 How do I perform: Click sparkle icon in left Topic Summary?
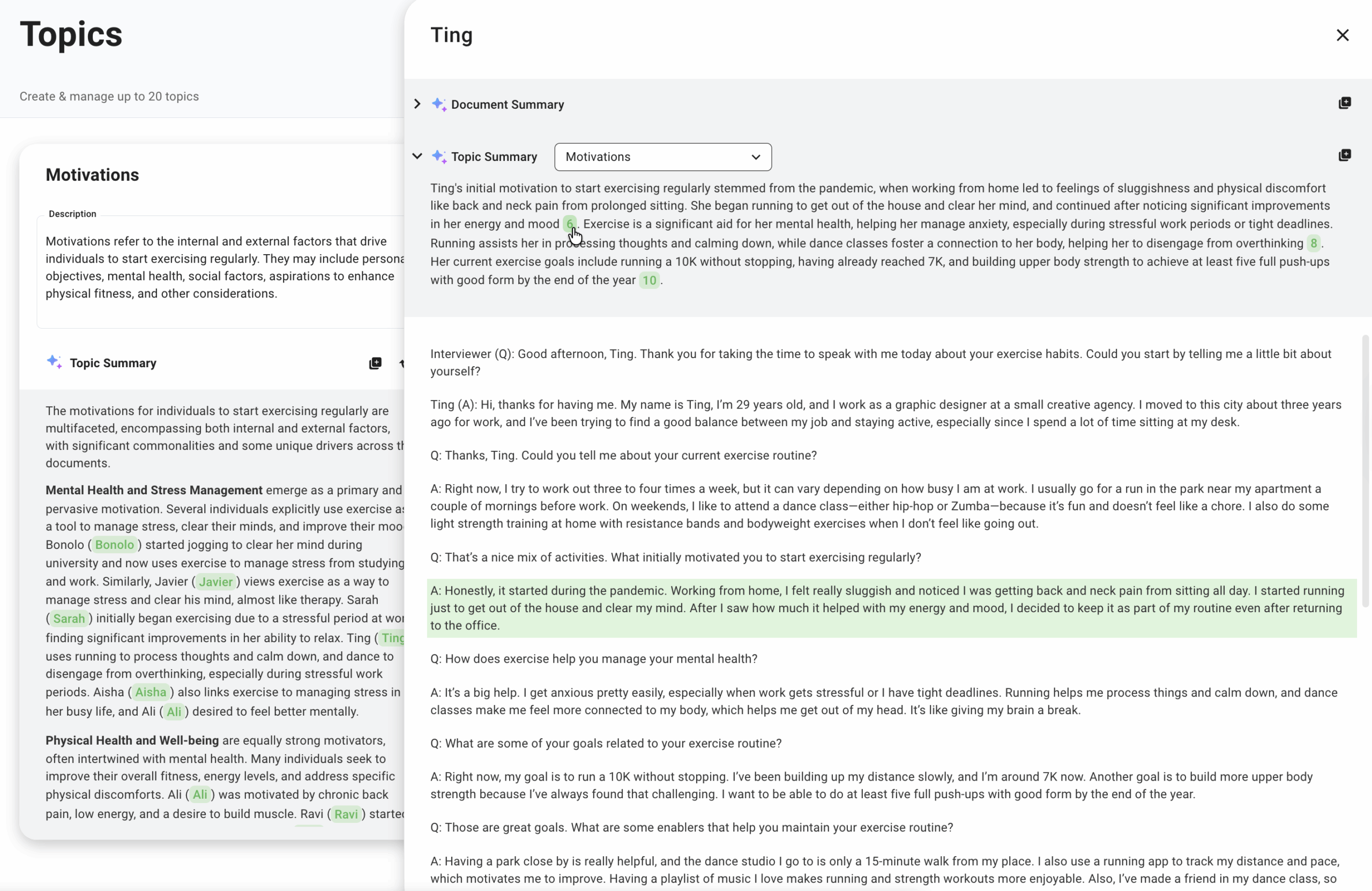pos(54,362)
